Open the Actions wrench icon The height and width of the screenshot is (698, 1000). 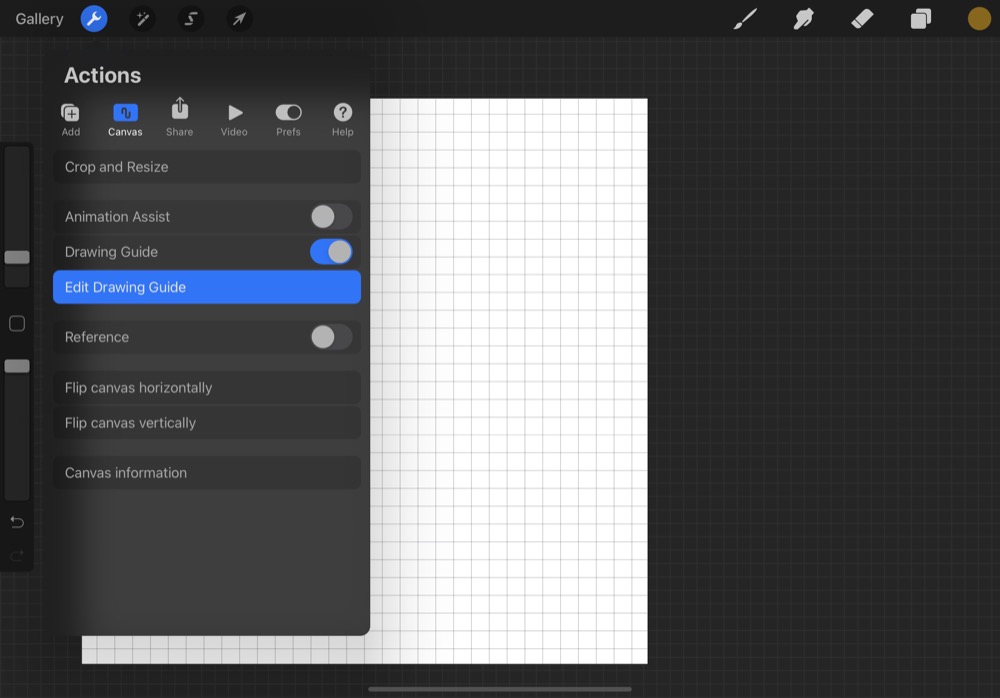[x=94, y=19]
